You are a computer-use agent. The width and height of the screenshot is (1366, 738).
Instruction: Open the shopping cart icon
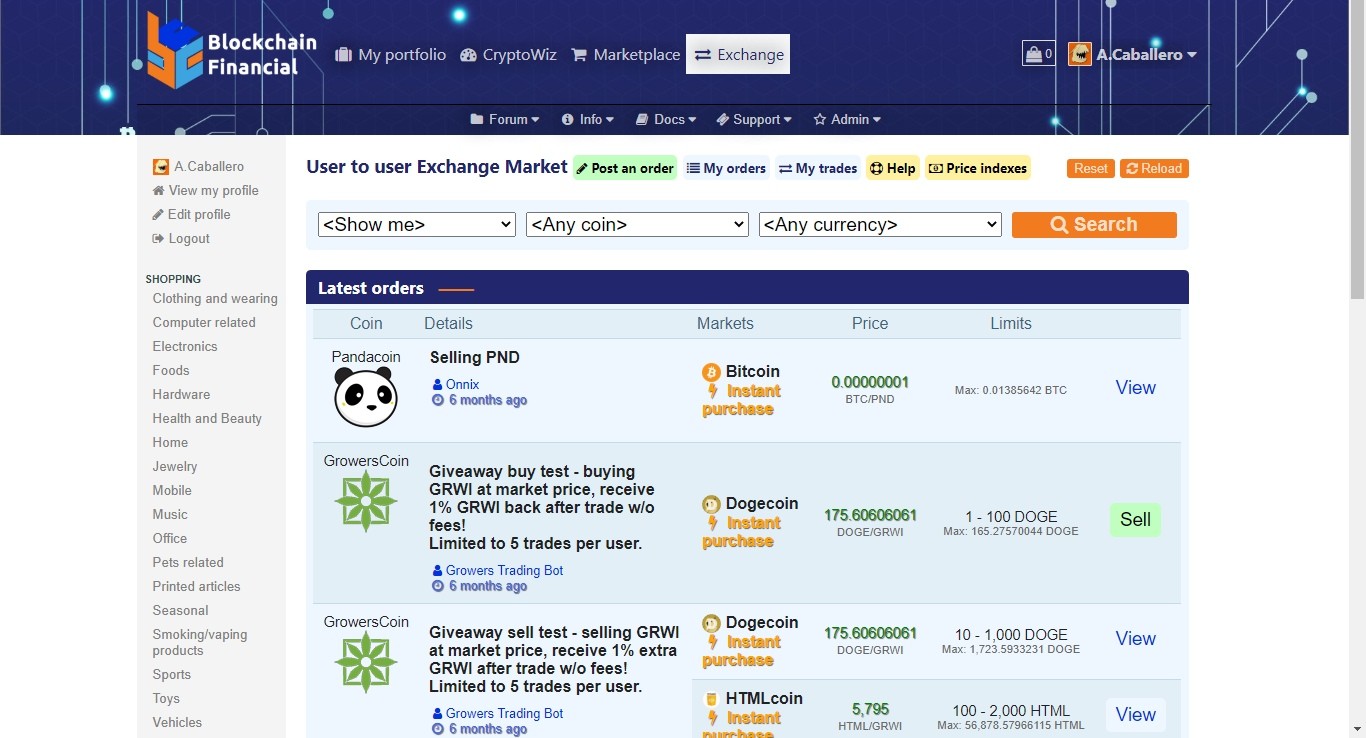click(1038, 54)
